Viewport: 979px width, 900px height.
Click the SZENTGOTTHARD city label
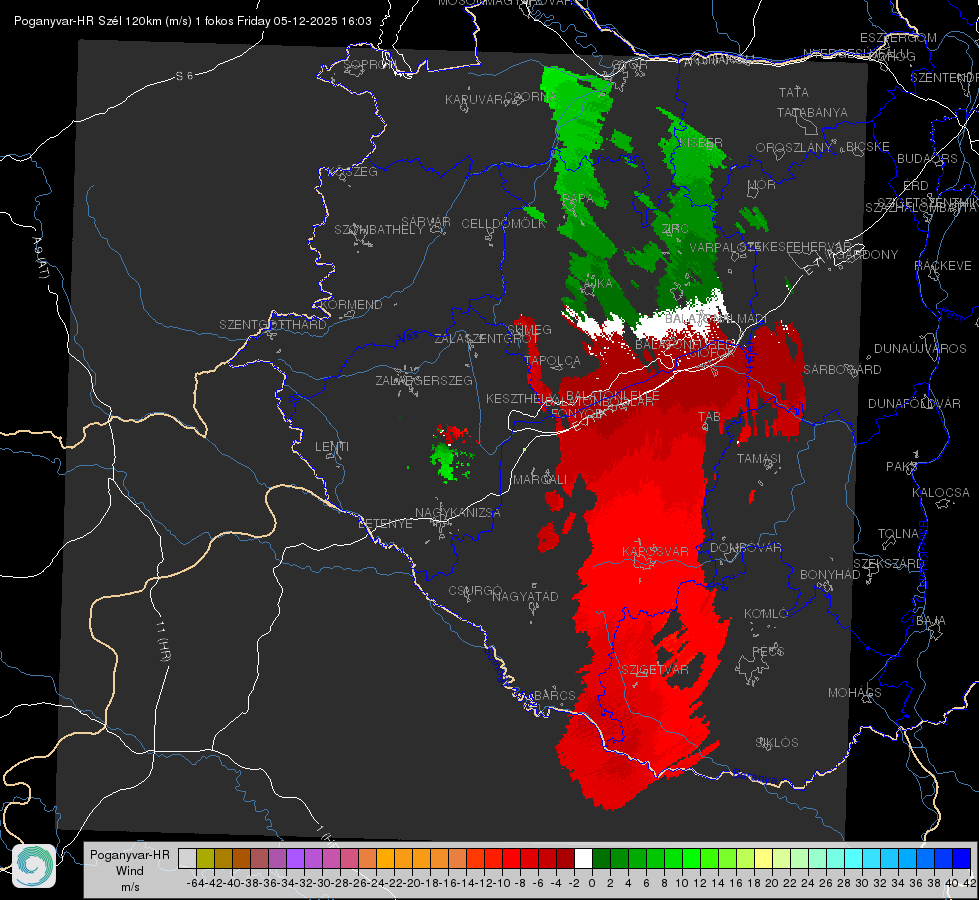[273, 325]
